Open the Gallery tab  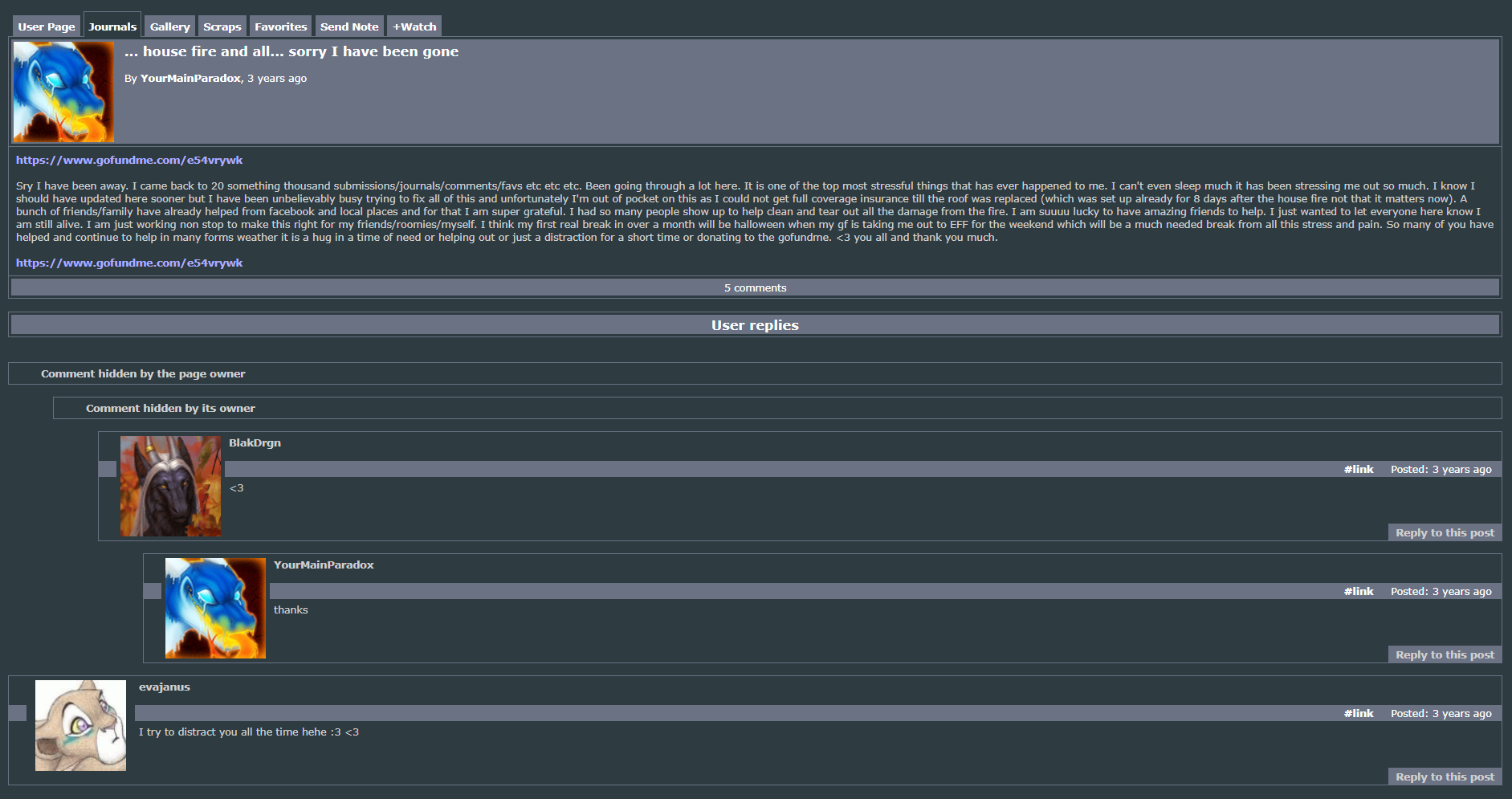coord(170,26)
